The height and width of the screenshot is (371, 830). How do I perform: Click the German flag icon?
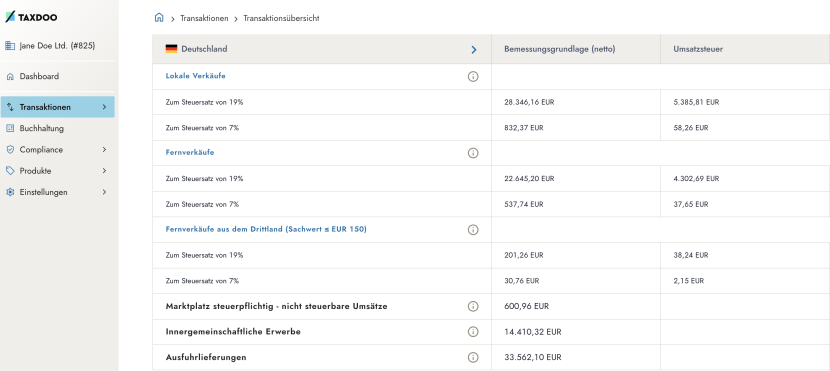coord(171,49)
